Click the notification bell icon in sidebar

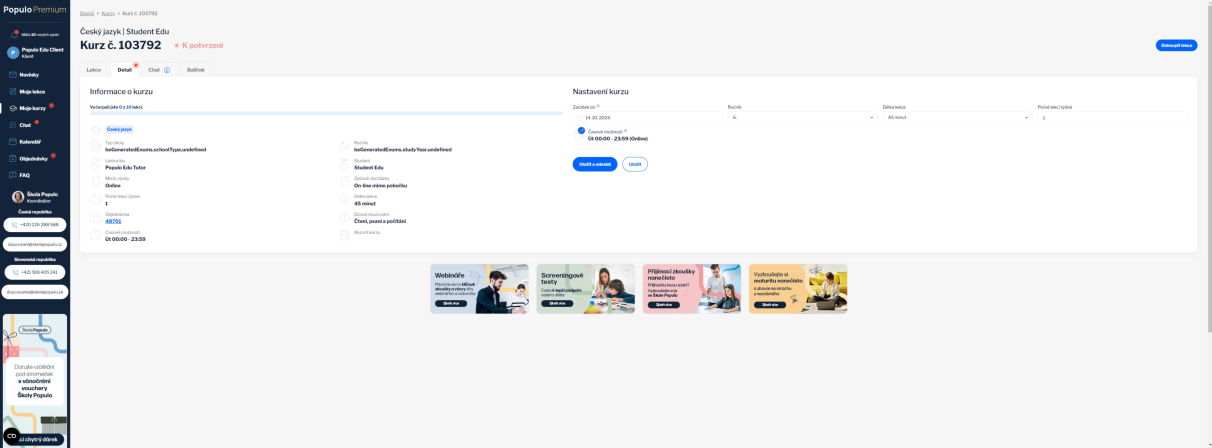14,34
